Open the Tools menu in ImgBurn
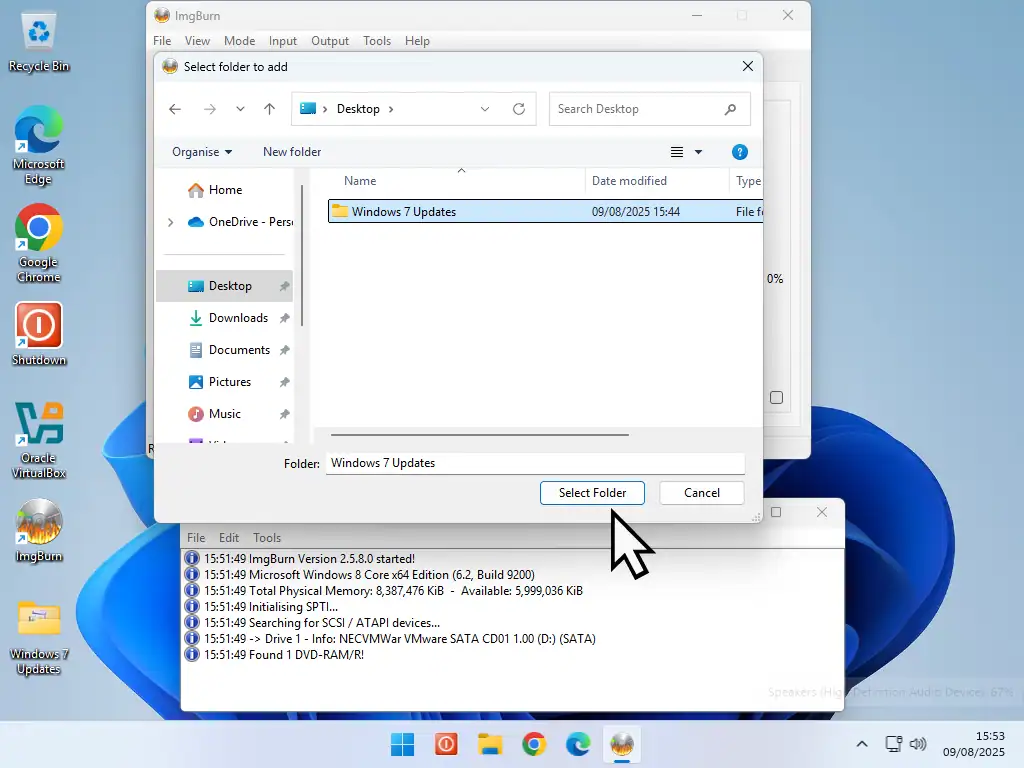Image resolution: width=1024 pixels, height=768 pixels. click(x=377, y=41)
